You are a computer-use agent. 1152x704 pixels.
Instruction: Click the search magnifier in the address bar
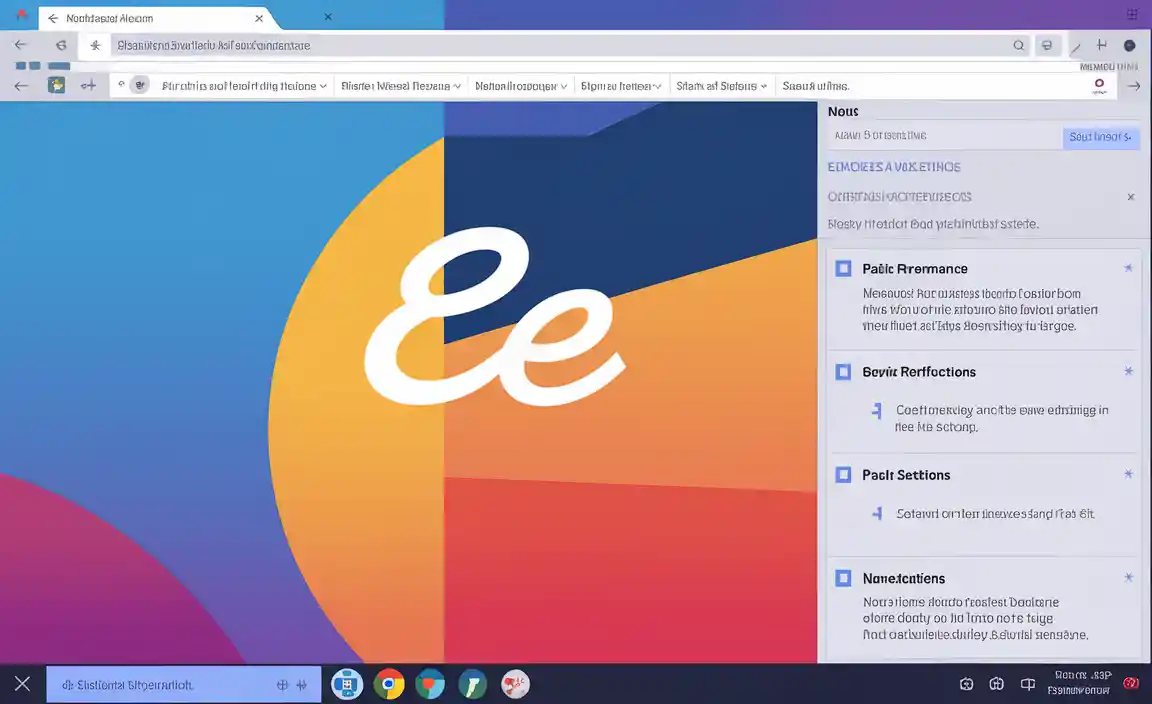1018,45
